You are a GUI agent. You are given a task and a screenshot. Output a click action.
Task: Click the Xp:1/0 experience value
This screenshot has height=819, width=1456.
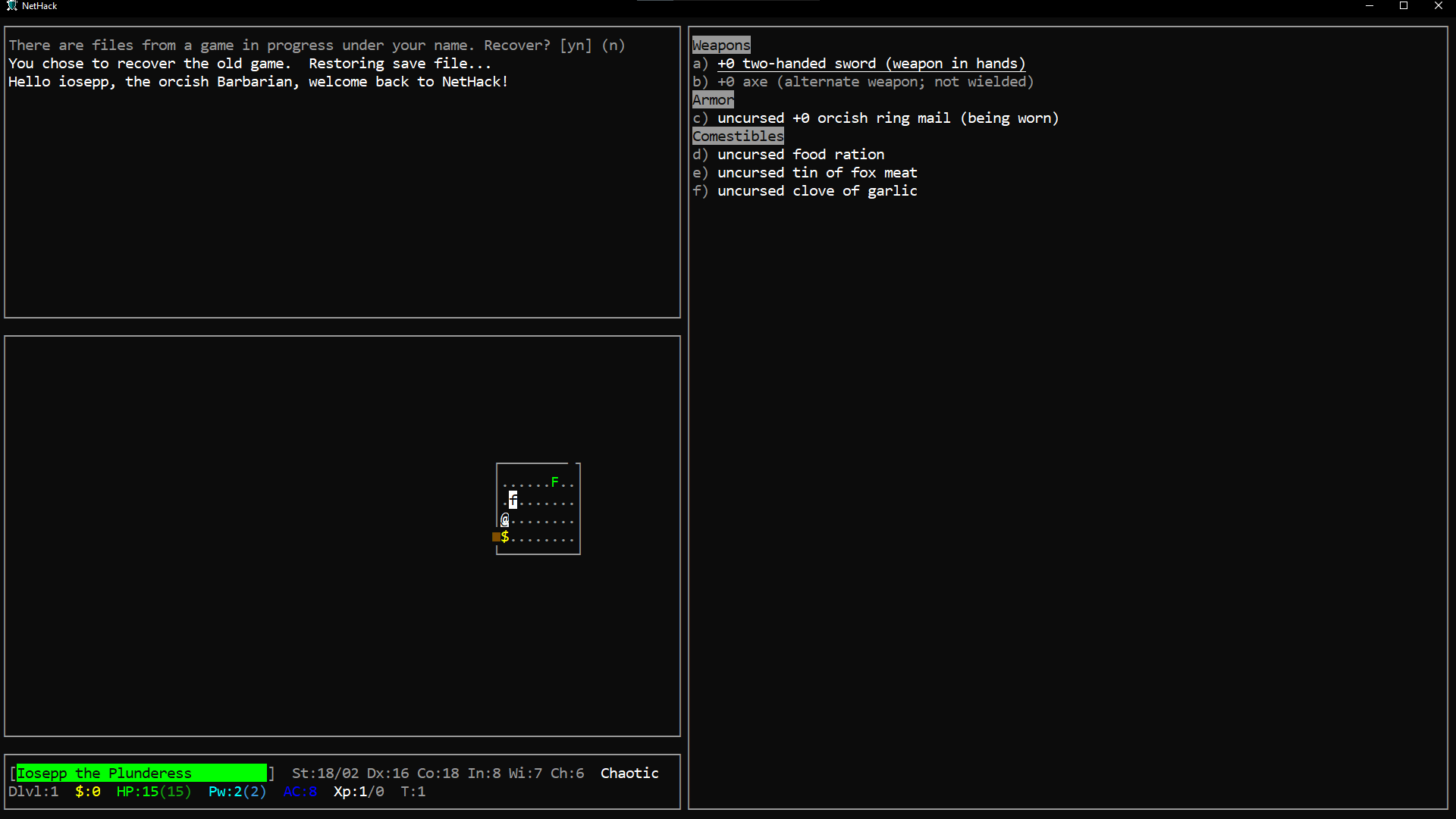click(x=359, y=792)
